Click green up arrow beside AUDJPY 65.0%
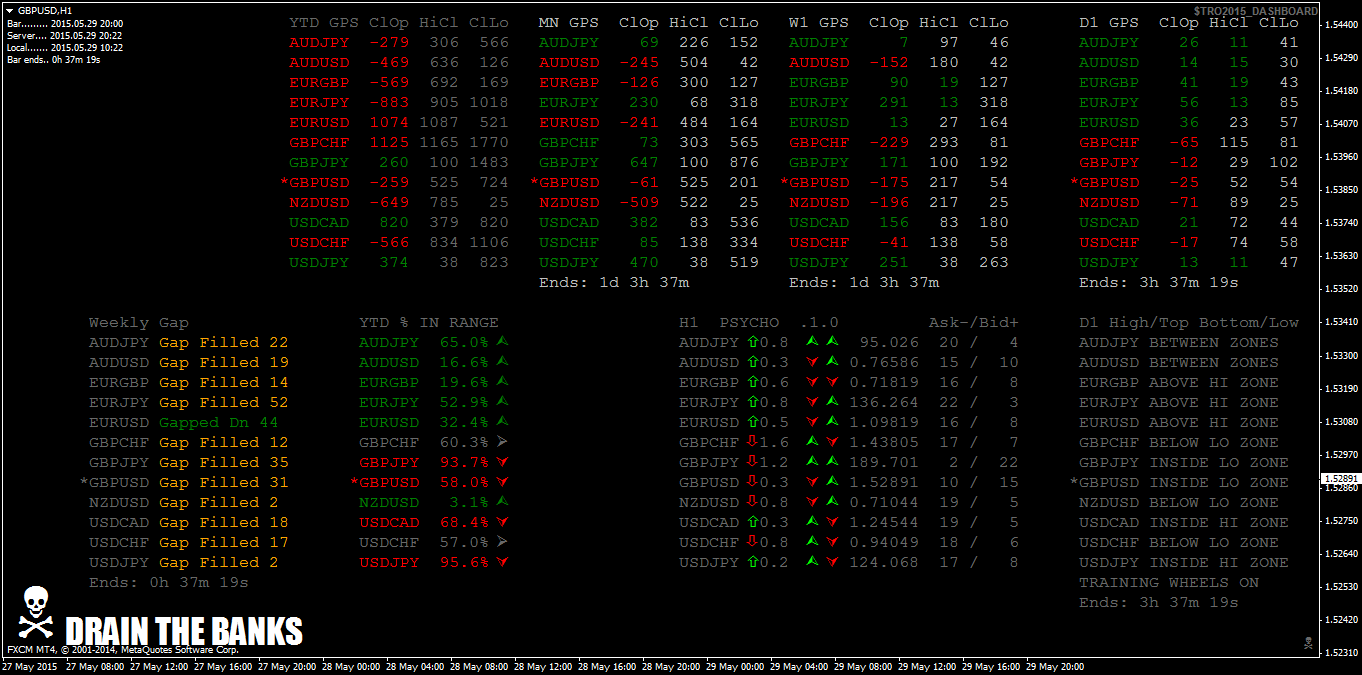1362x675 pixels. click(x=502, y=342)
